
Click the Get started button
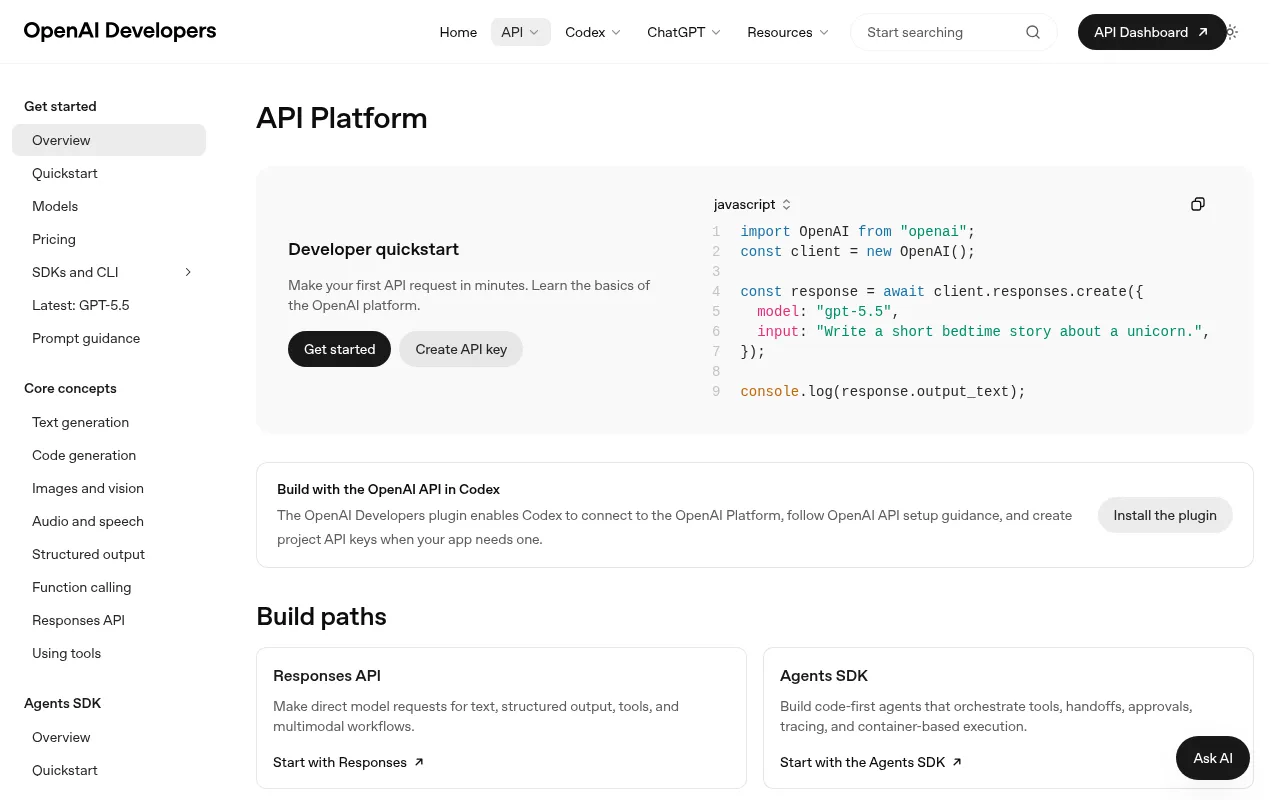[x=340, y=349]
